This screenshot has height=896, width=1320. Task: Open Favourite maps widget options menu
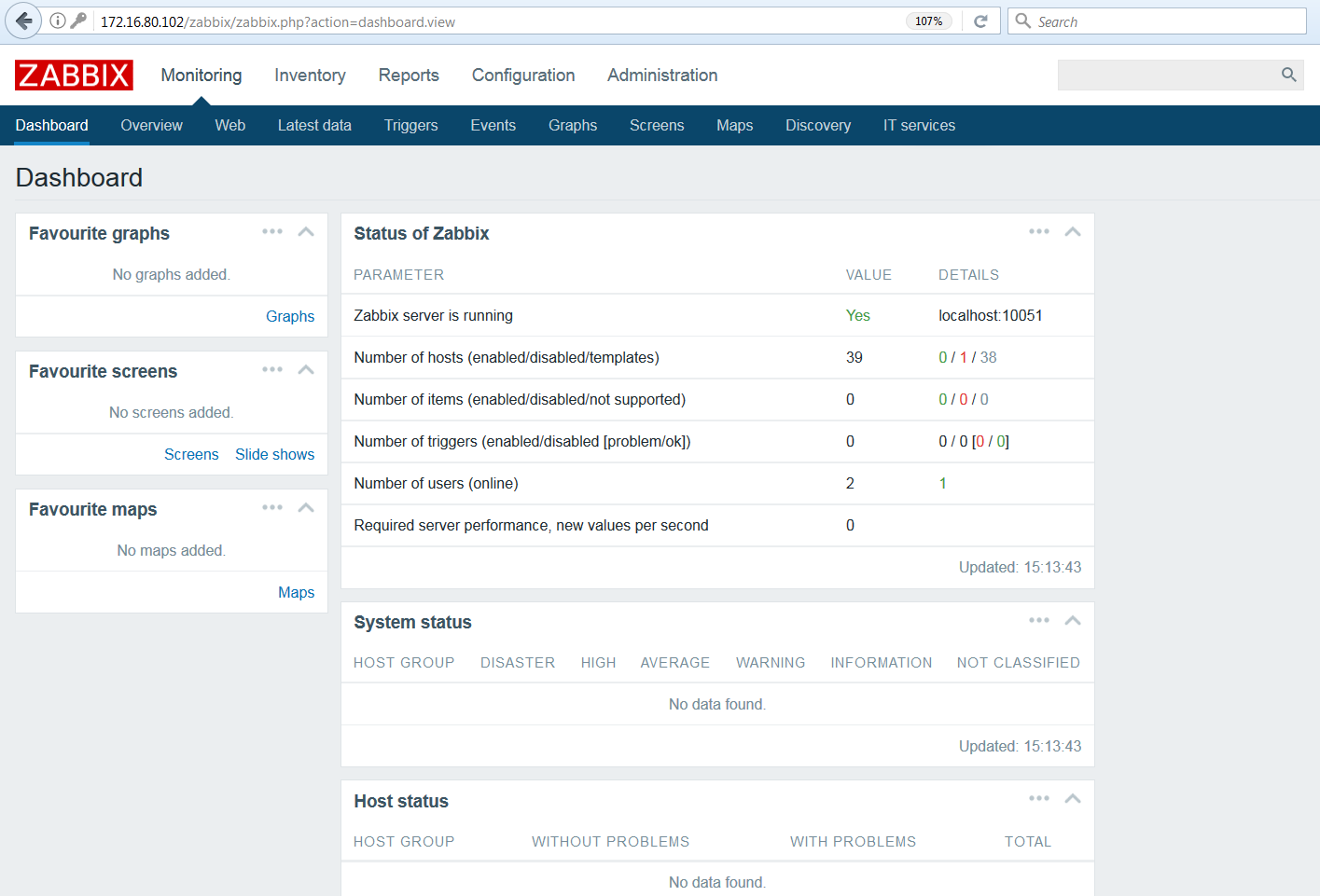[272, 507]
